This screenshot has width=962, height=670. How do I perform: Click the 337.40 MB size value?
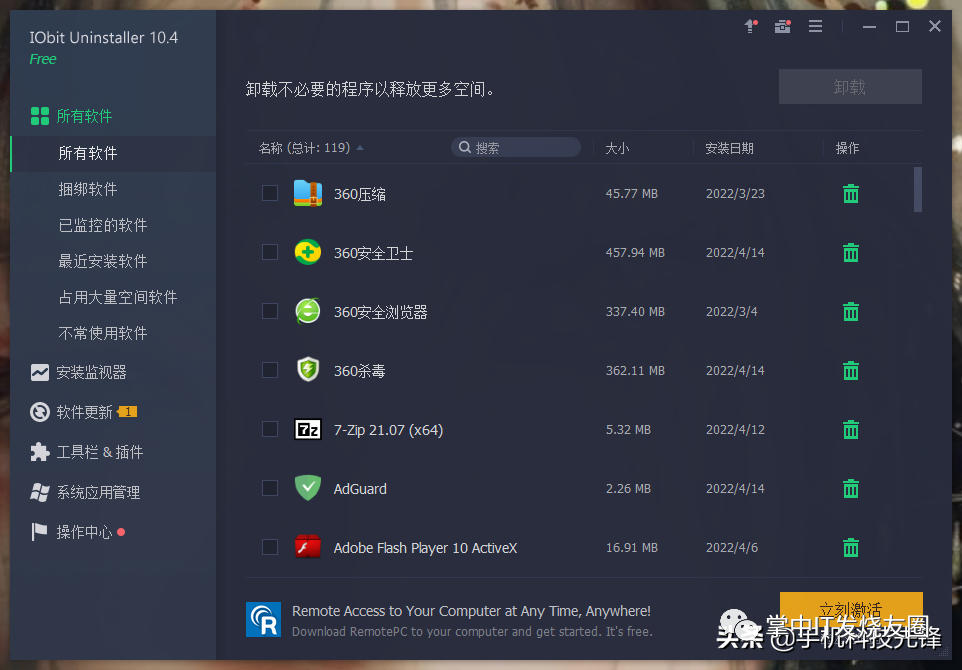point(635,312)
